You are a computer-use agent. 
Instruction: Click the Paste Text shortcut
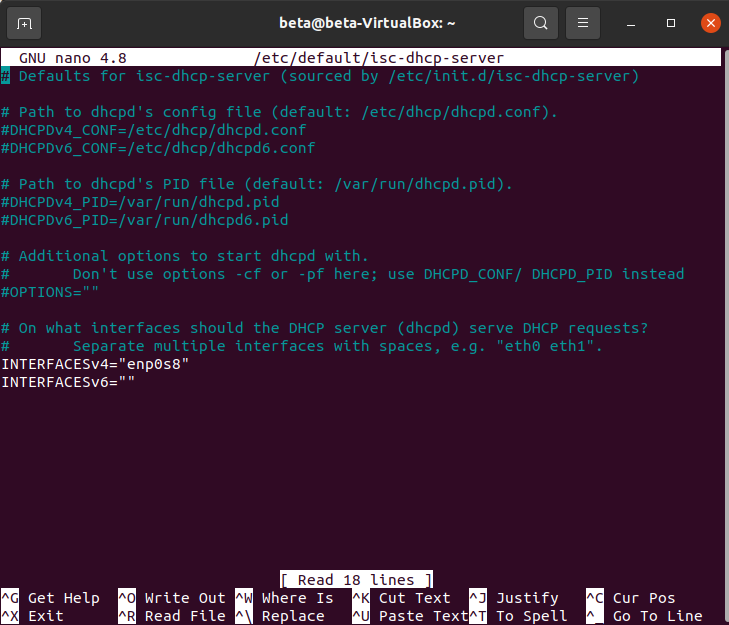[423, 616]
